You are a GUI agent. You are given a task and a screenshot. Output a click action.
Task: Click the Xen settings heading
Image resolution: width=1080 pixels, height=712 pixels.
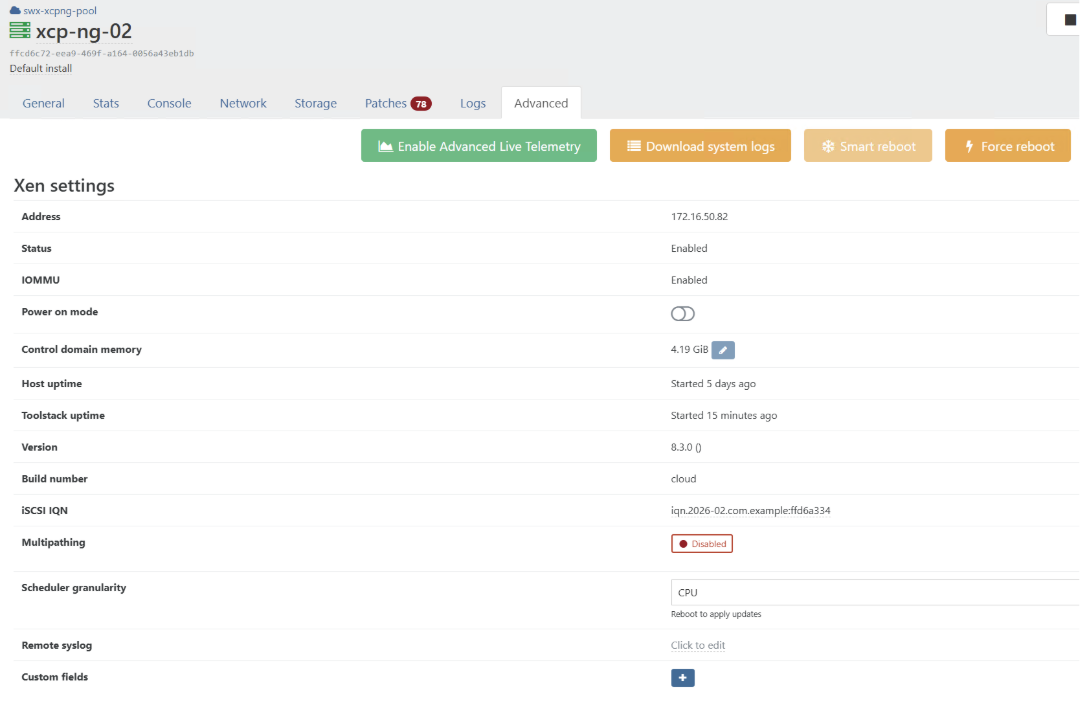[64, 185]
